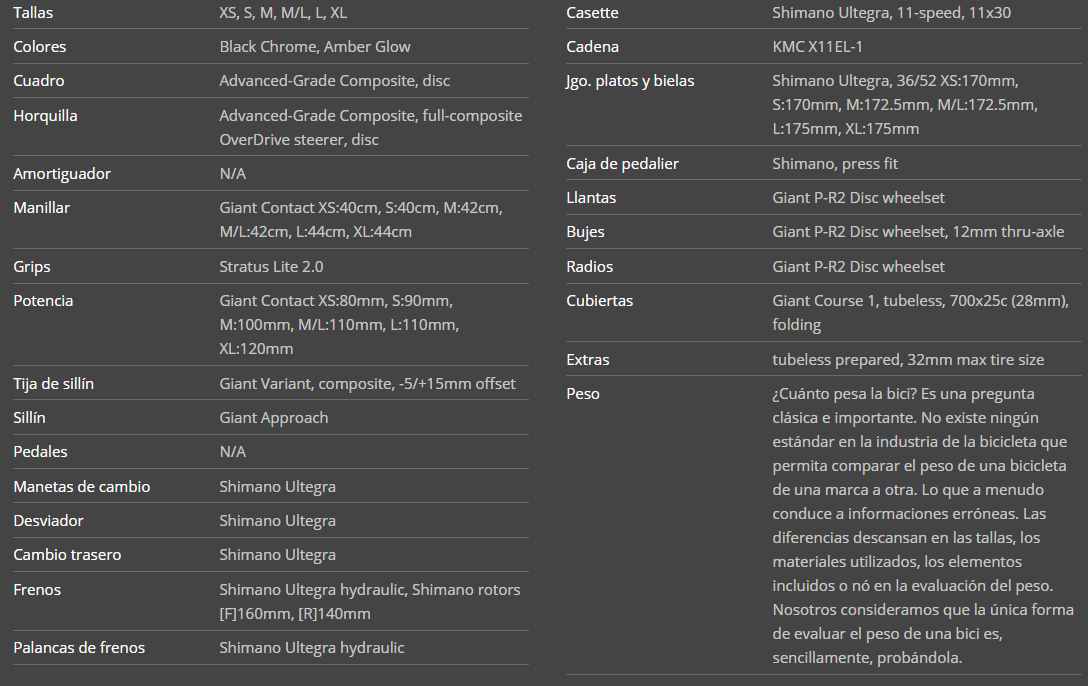Click the 'Horquilla' row label
This screenshot has height=686, width=1088.
(x=45, y=116)
